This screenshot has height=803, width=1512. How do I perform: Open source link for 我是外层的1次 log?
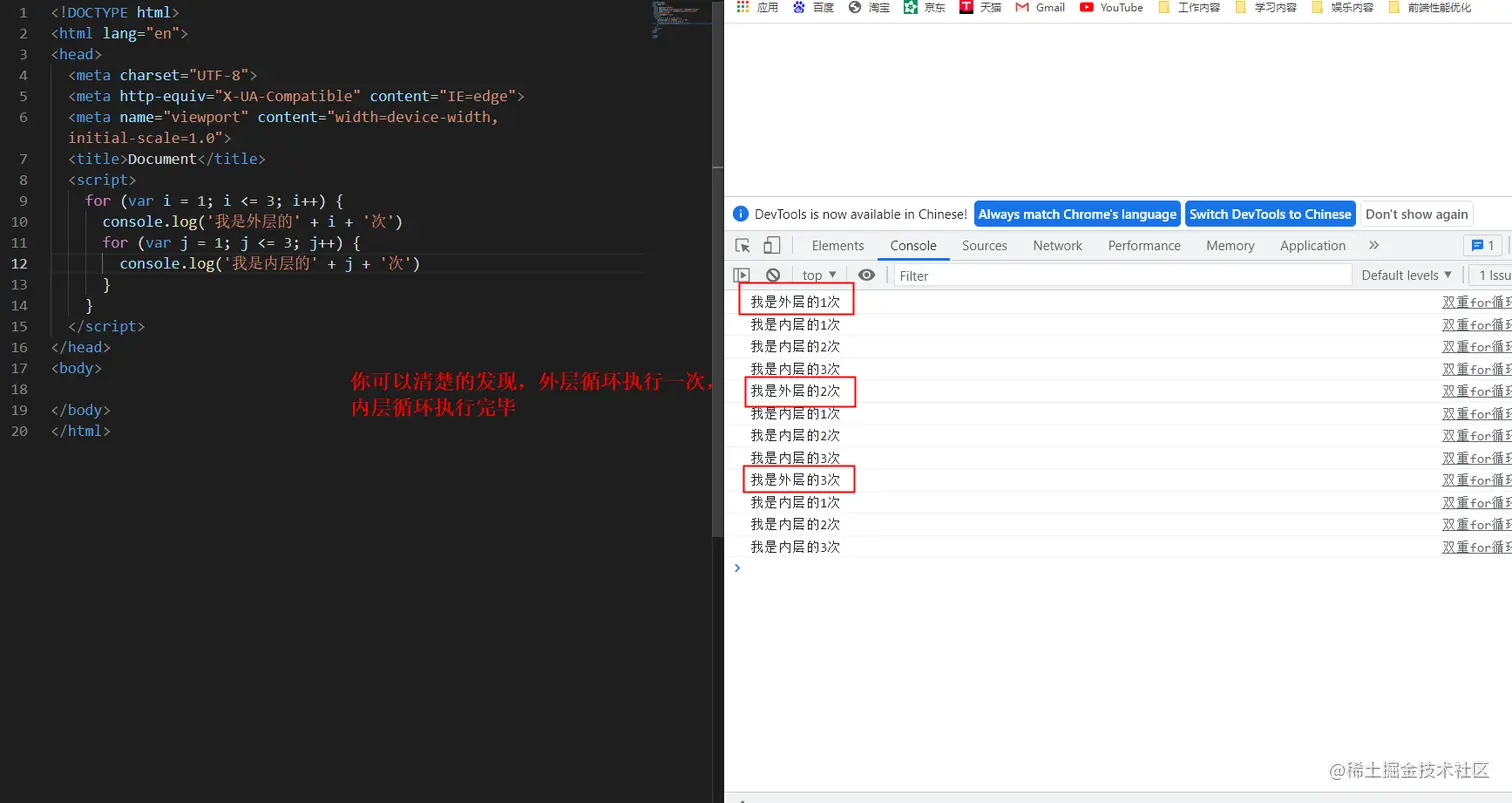click(x=1476, y=302)
